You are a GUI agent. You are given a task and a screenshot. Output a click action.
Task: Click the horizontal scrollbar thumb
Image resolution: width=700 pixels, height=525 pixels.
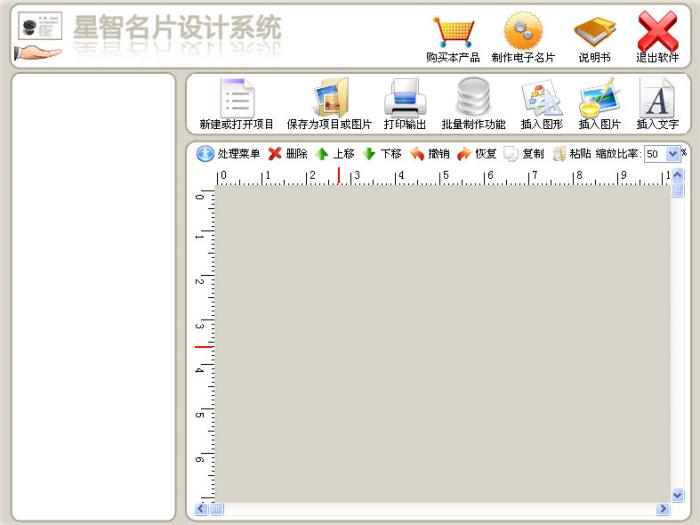(x=217, y=509)
